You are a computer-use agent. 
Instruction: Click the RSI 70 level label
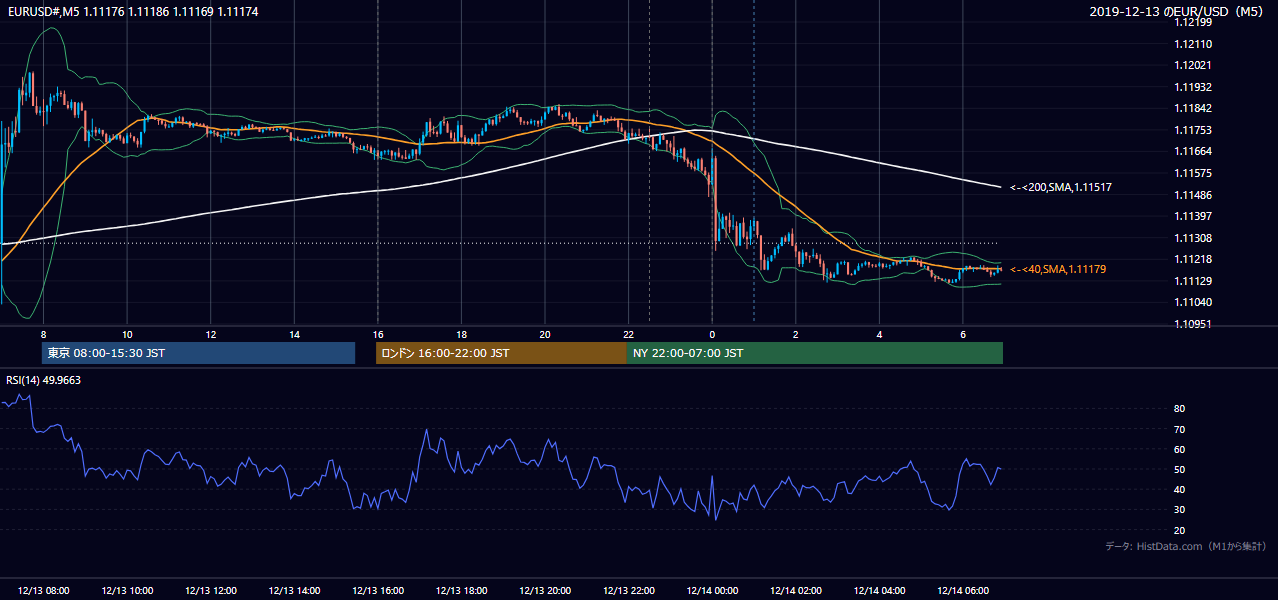1179,429
